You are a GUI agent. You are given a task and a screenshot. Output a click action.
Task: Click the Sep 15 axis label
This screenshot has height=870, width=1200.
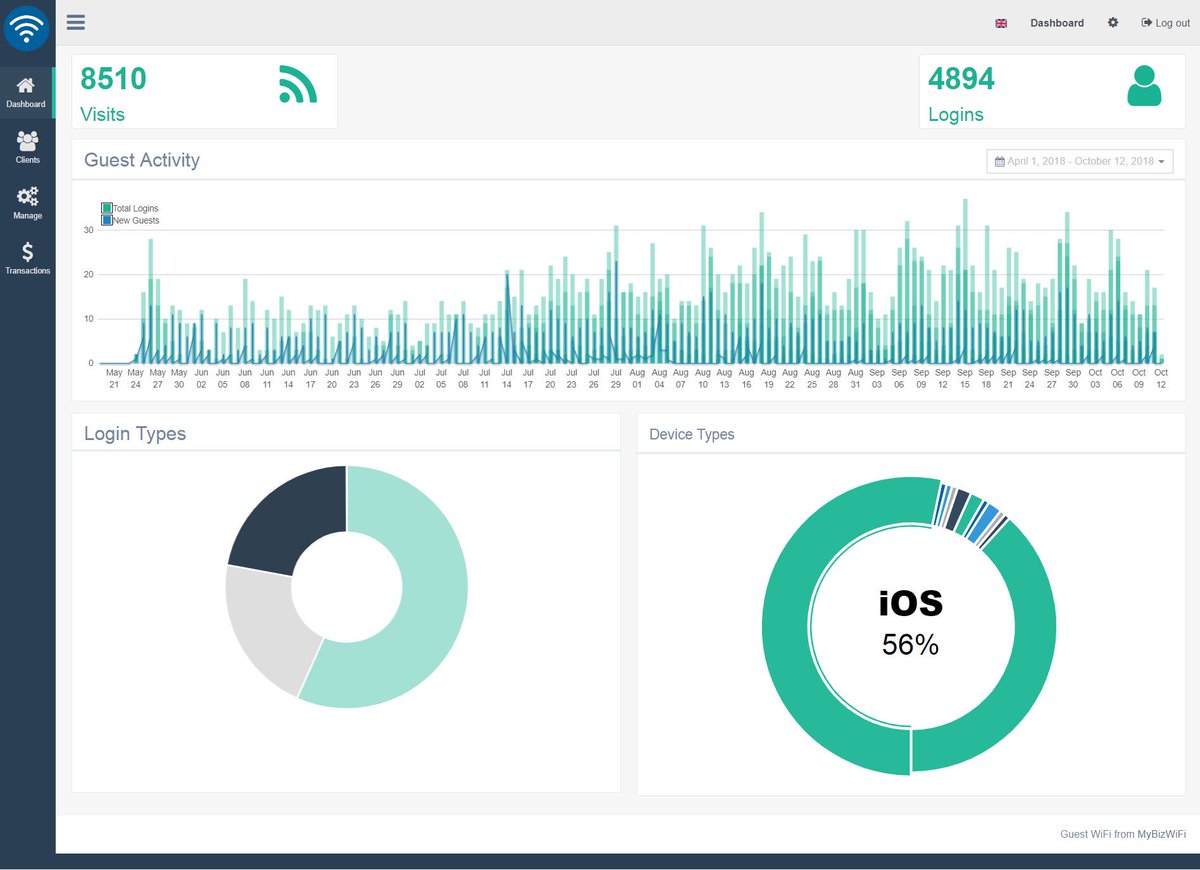coord(964,378)
